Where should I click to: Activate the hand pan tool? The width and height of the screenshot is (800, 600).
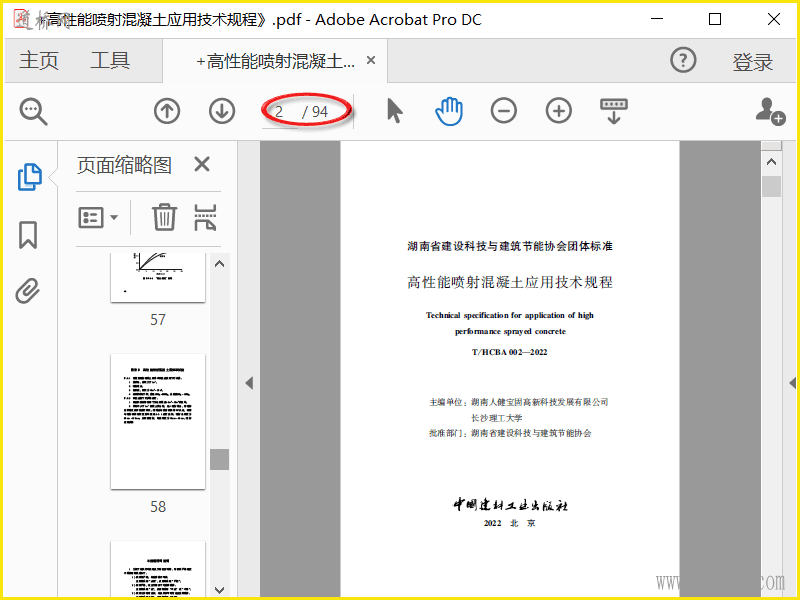[449, 111]
